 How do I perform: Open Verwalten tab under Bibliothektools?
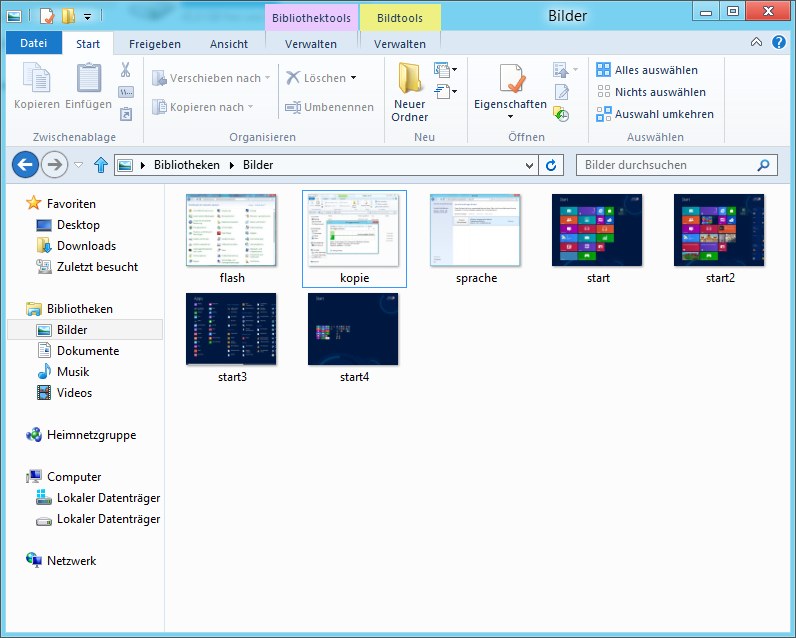(x=311, y=44)
